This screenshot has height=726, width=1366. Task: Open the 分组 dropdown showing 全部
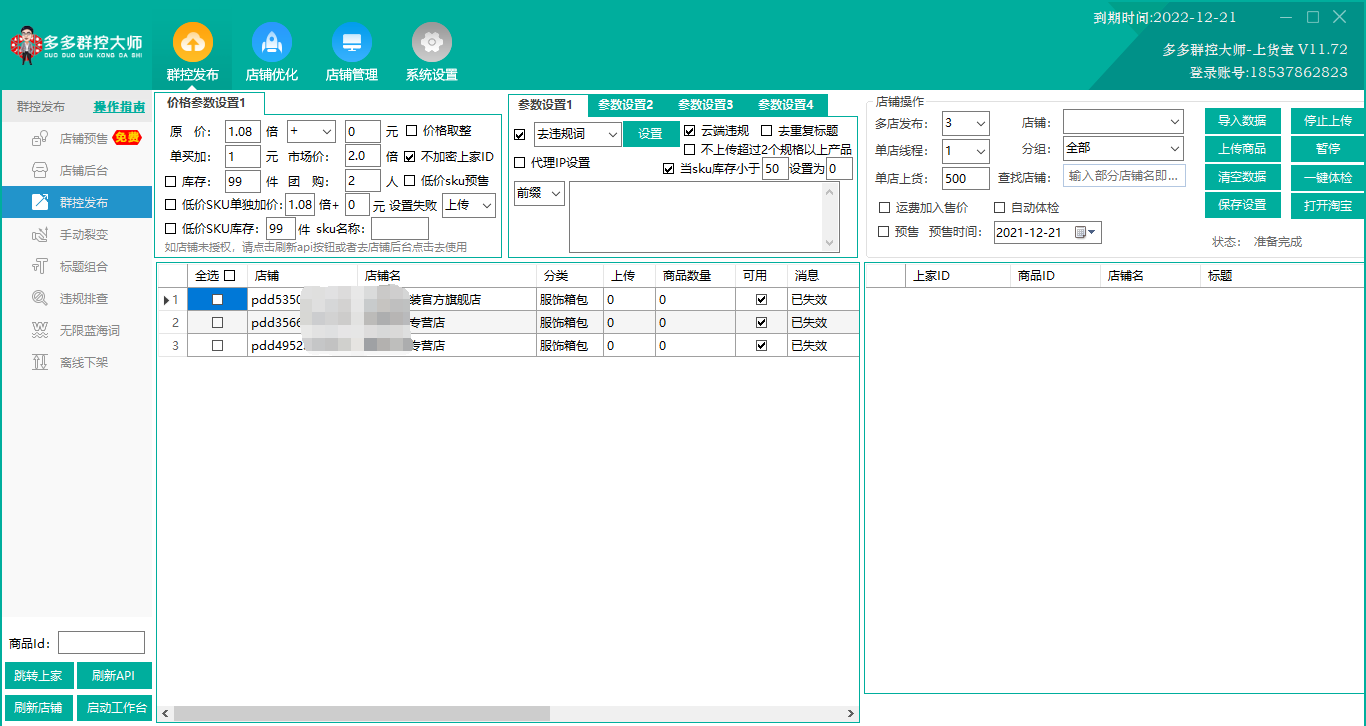pyautogui.click(x=1174, y=148)
